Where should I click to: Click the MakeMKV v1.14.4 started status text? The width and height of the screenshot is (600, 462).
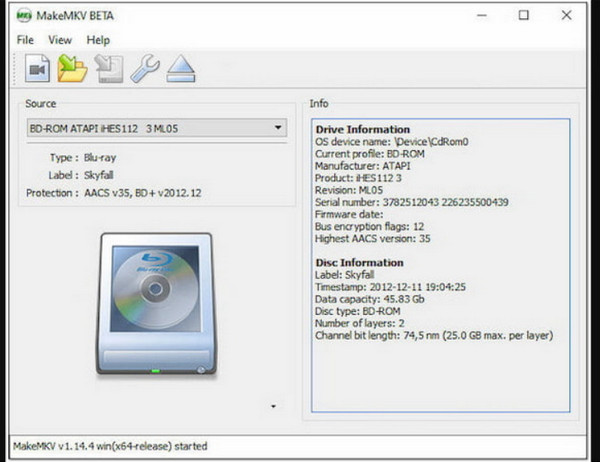click(x=110, y=446)
